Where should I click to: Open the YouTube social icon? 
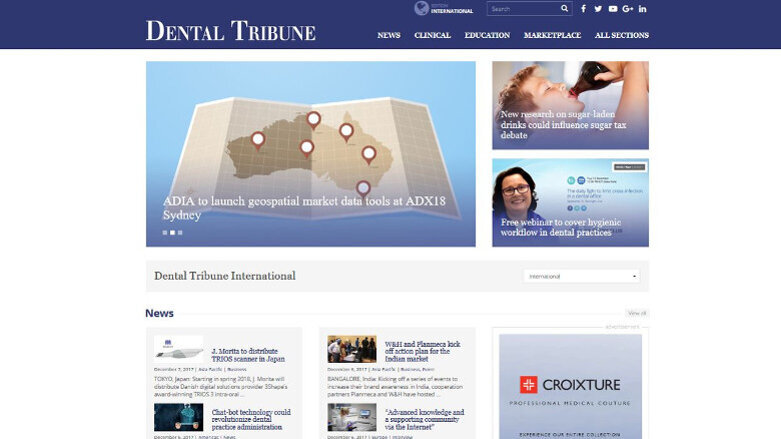tap(613, 8)
